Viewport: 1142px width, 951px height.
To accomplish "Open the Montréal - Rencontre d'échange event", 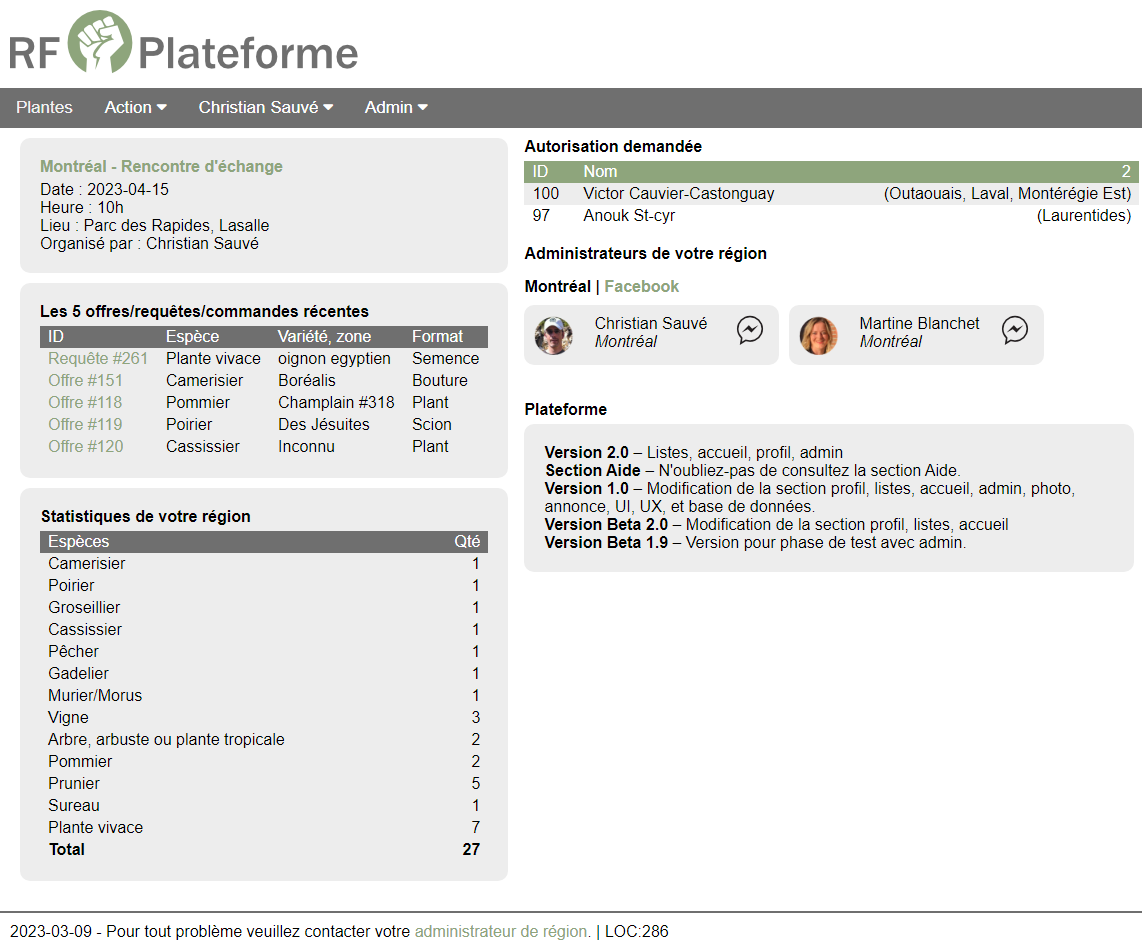I will click(161, 167).
